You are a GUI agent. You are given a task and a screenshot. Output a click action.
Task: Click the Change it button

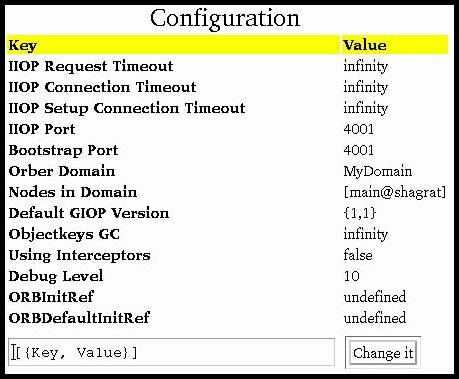383,353
